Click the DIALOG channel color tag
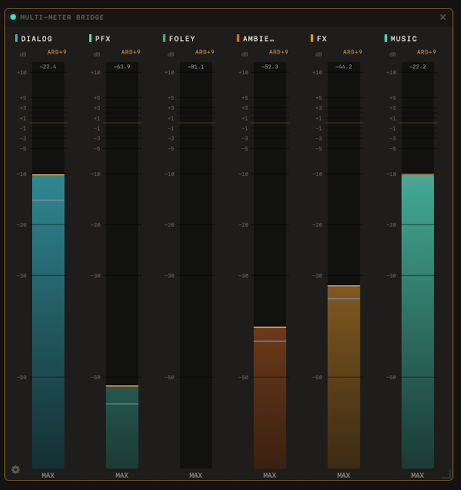 [16, 38]
